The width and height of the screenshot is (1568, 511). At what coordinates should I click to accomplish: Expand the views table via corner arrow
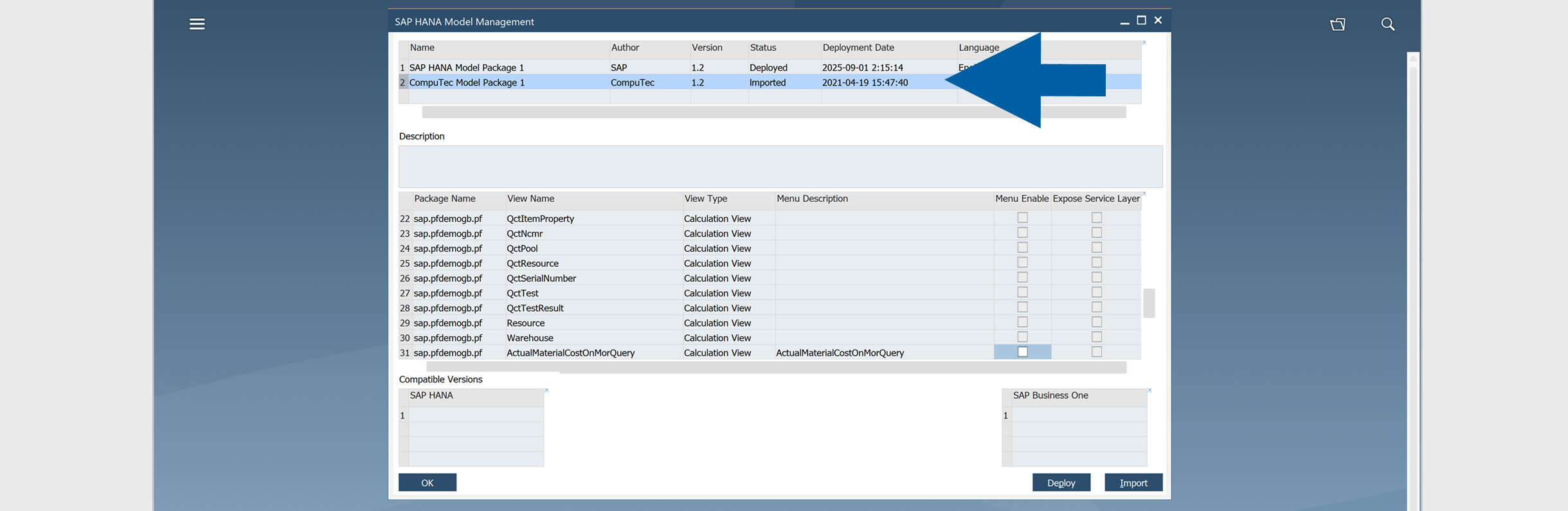click(x=1144, y=194)
